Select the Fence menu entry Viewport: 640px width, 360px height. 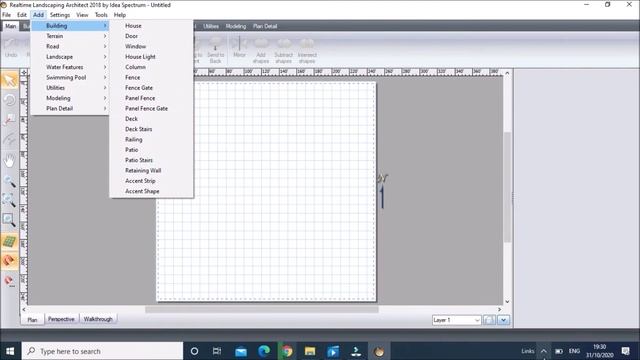(x=151, y=77)
